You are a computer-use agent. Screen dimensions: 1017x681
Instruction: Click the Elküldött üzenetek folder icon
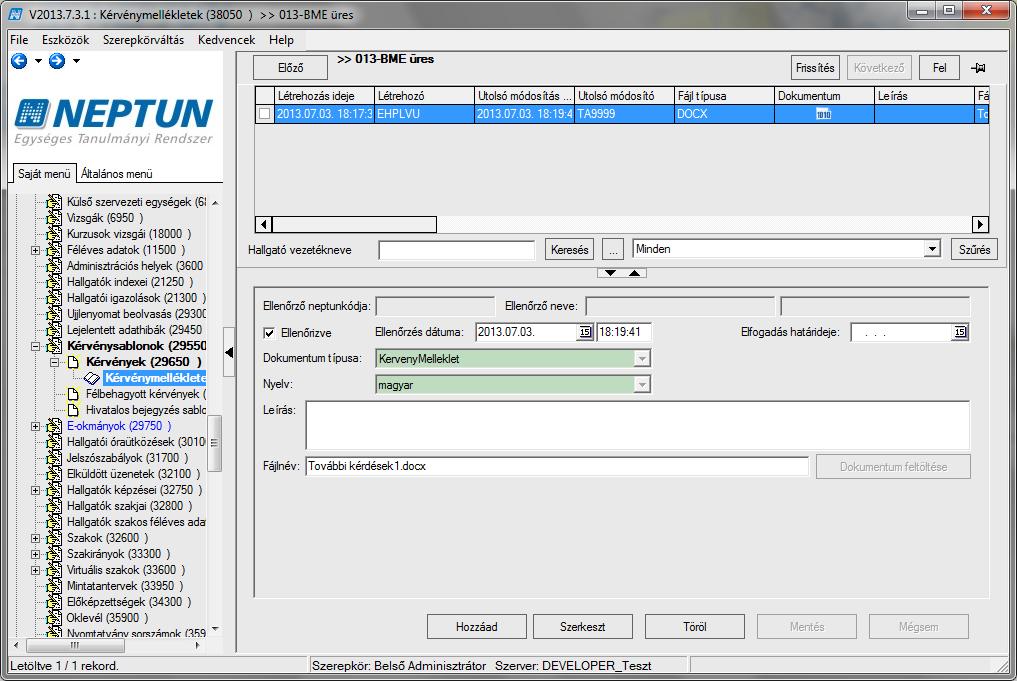[54, 474]
